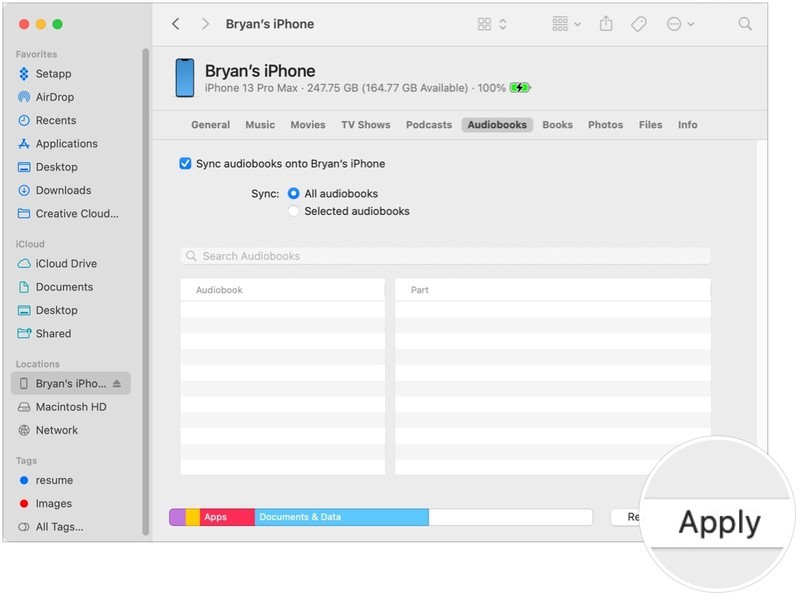Image resolution: width=800 pixels, height=597 pixels.
Task: Choose the Selected audiobooks radio button
Action: (293, 211)
